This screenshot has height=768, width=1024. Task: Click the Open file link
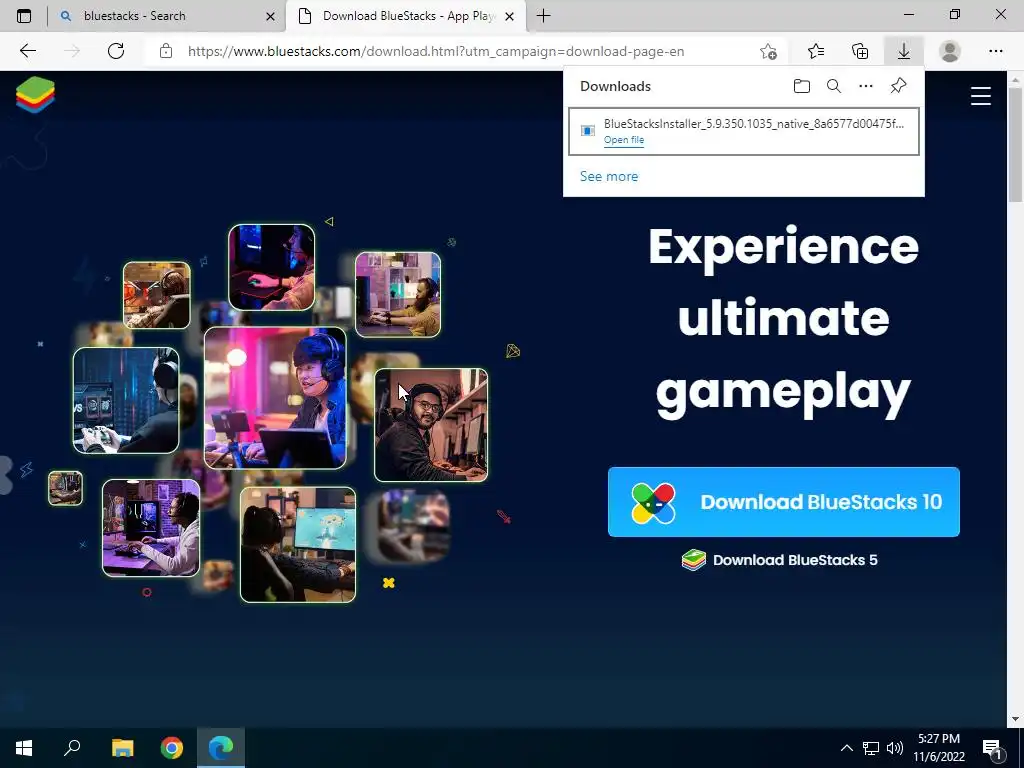[624, 140]
